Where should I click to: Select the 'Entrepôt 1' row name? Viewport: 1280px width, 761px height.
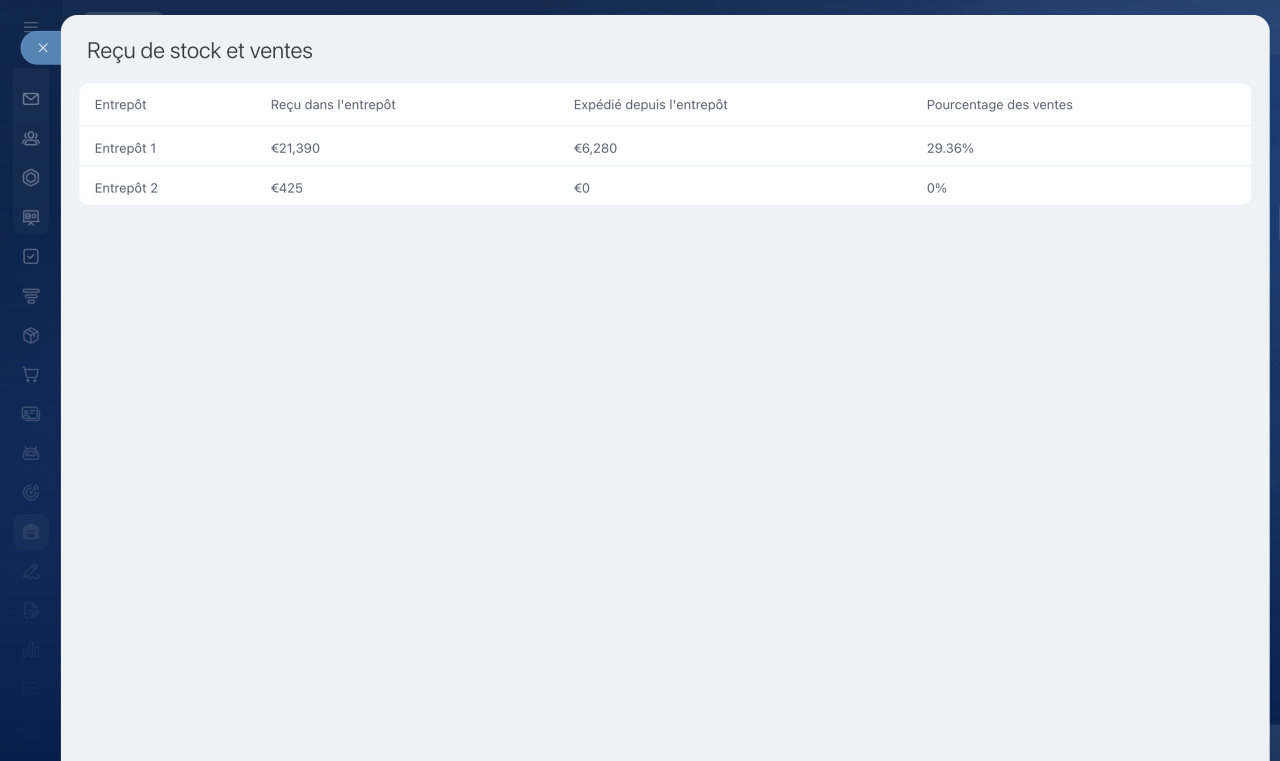(x=126, y=148)
